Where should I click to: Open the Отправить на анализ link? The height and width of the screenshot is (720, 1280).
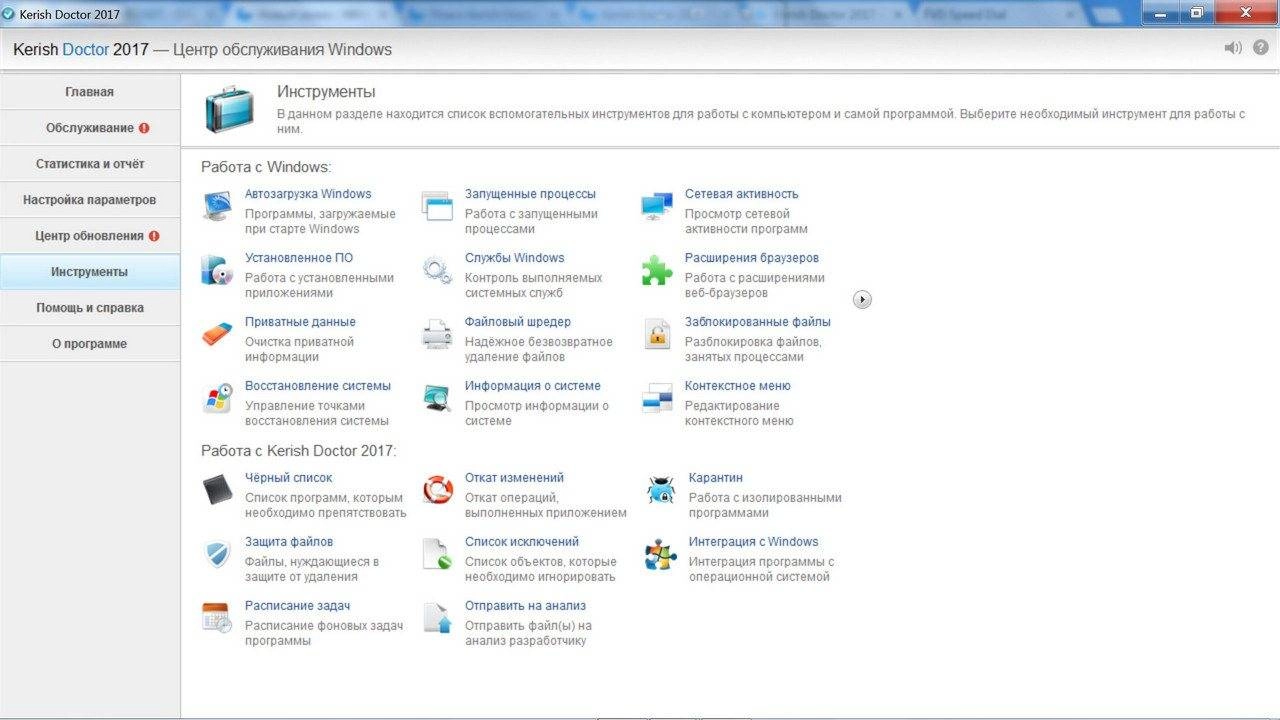525,606
